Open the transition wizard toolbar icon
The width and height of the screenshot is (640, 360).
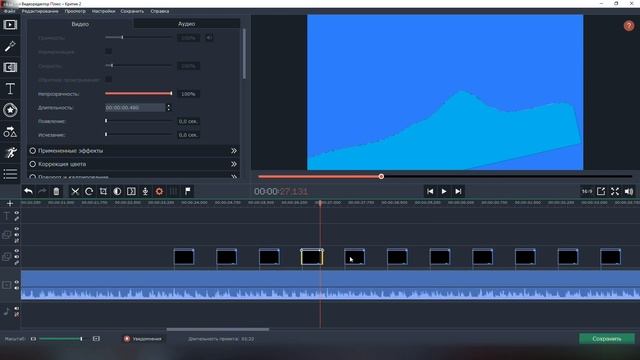coord(131,191)
